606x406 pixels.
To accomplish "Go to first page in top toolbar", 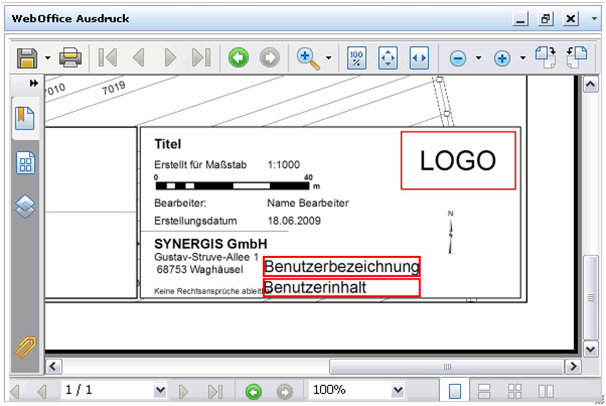I will point(108,58).
